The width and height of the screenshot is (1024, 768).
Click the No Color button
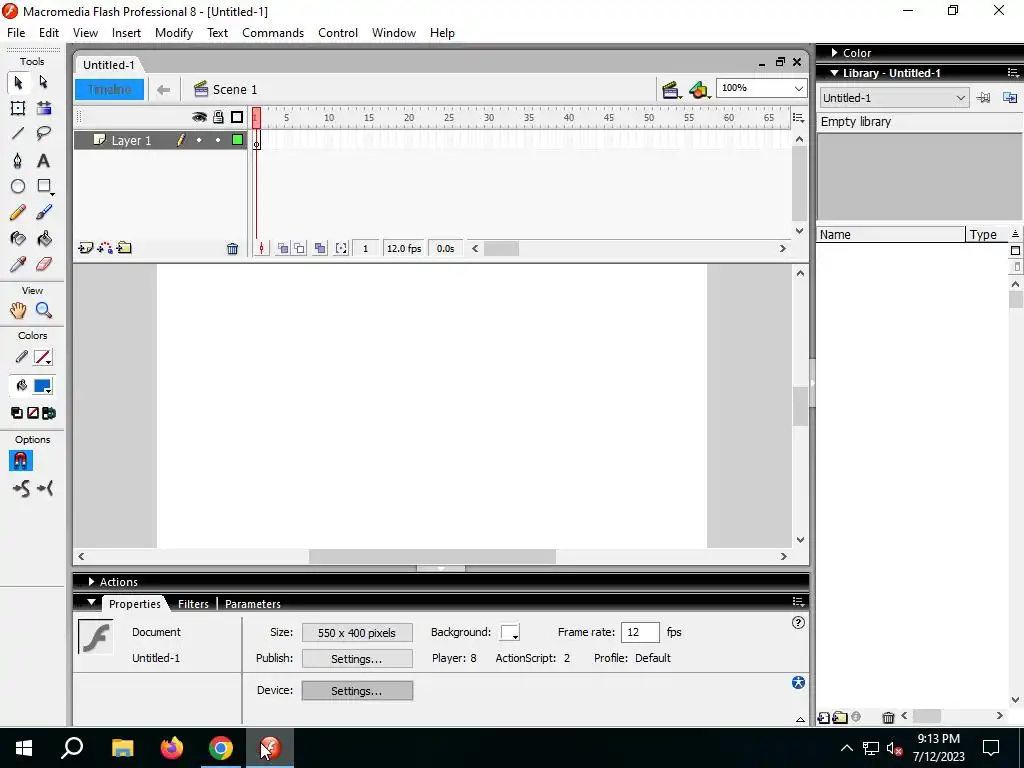[x=33, y=413]
